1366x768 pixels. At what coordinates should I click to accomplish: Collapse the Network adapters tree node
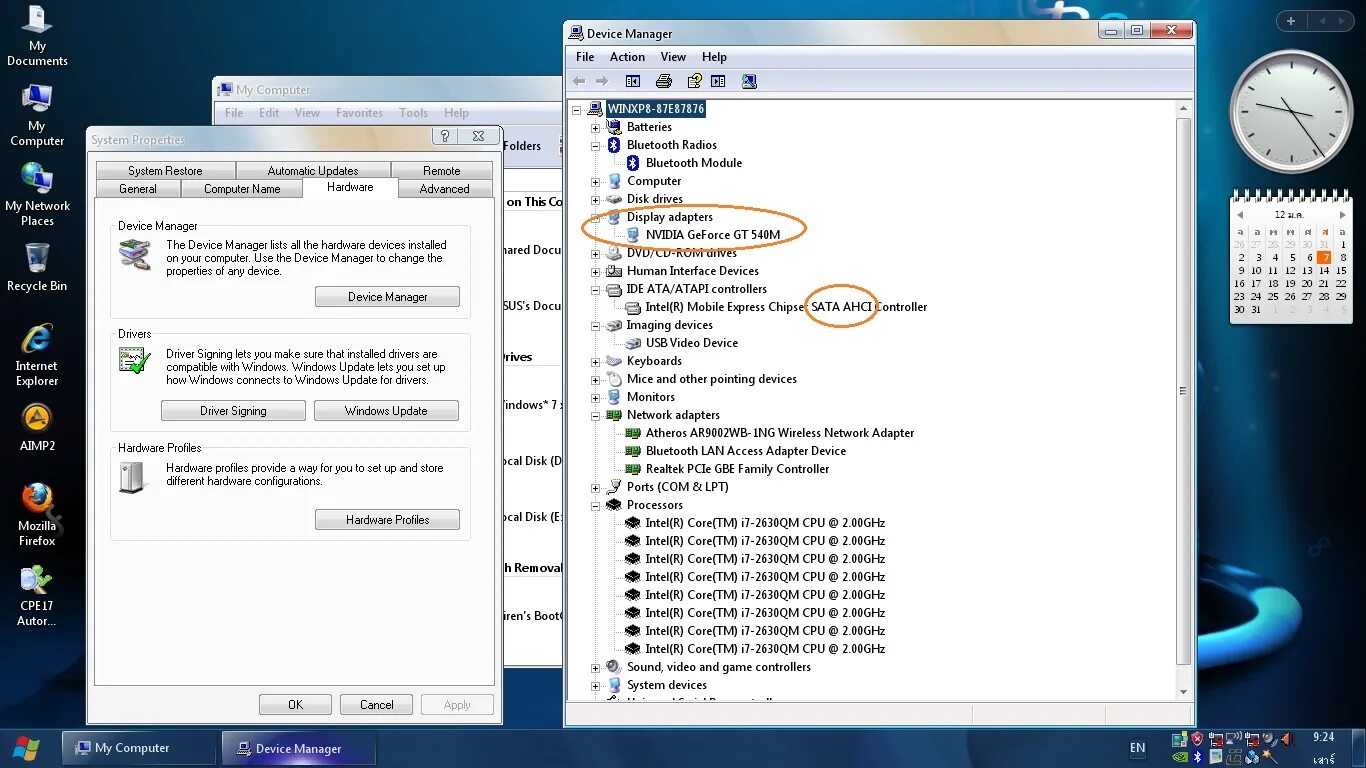[x=596, y=415]
